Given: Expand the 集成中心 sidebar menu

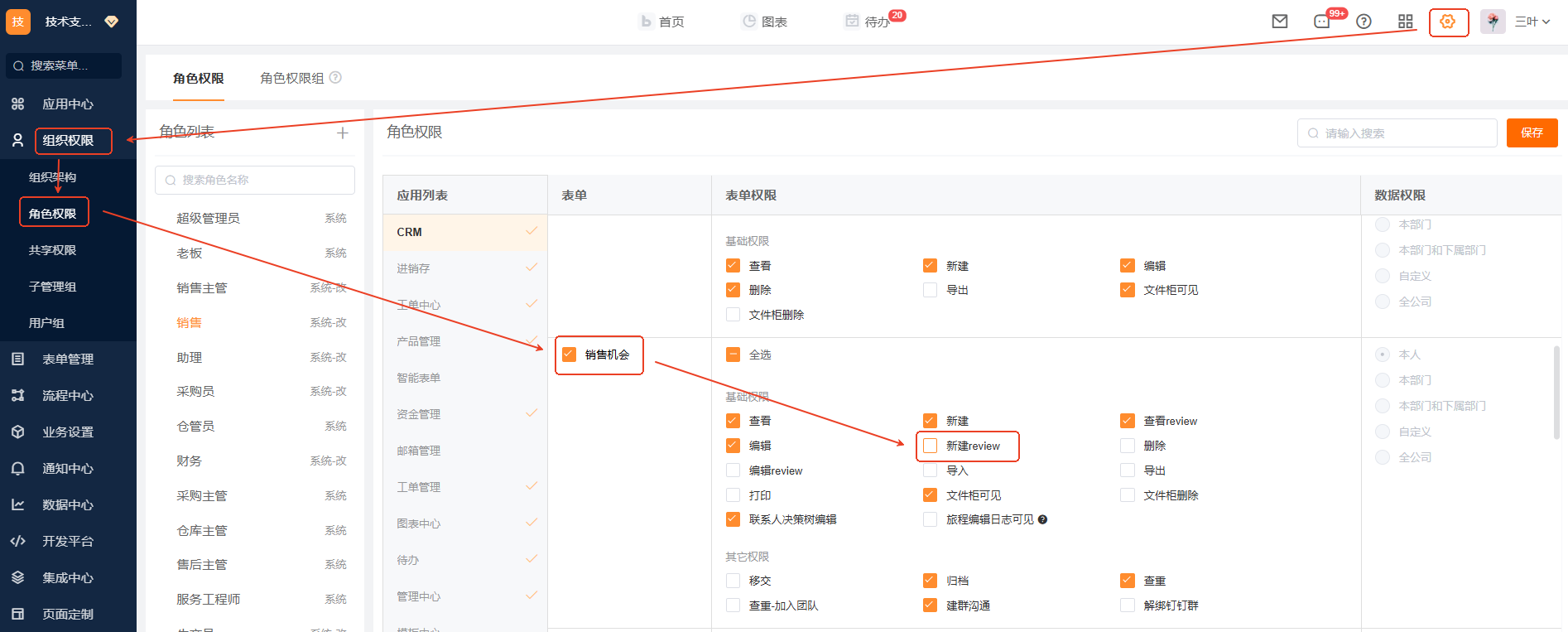Looking at the screenshot, I should coord(68,577).
